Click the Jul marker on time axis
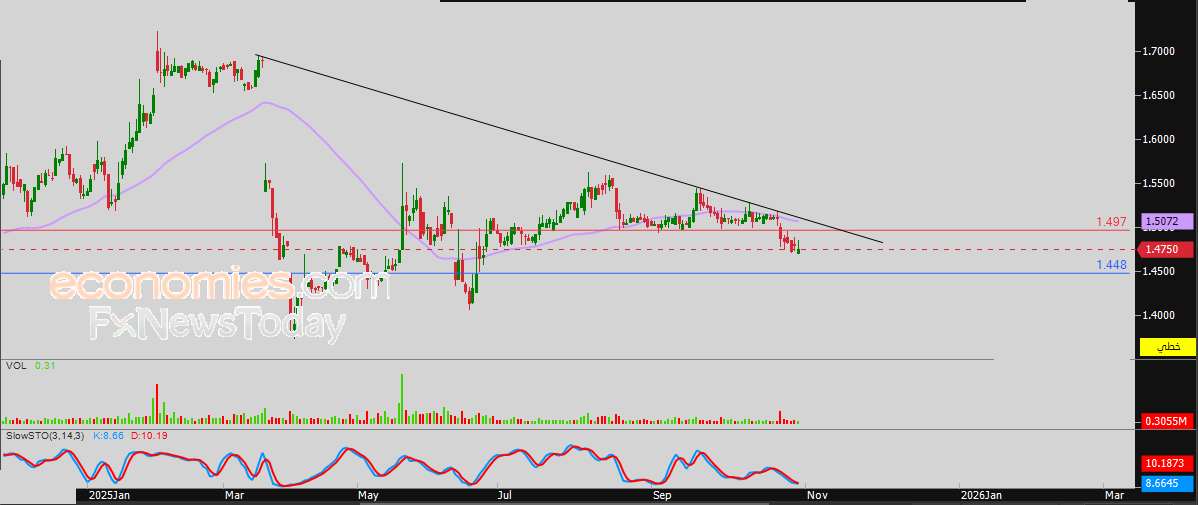 point(505,495)
